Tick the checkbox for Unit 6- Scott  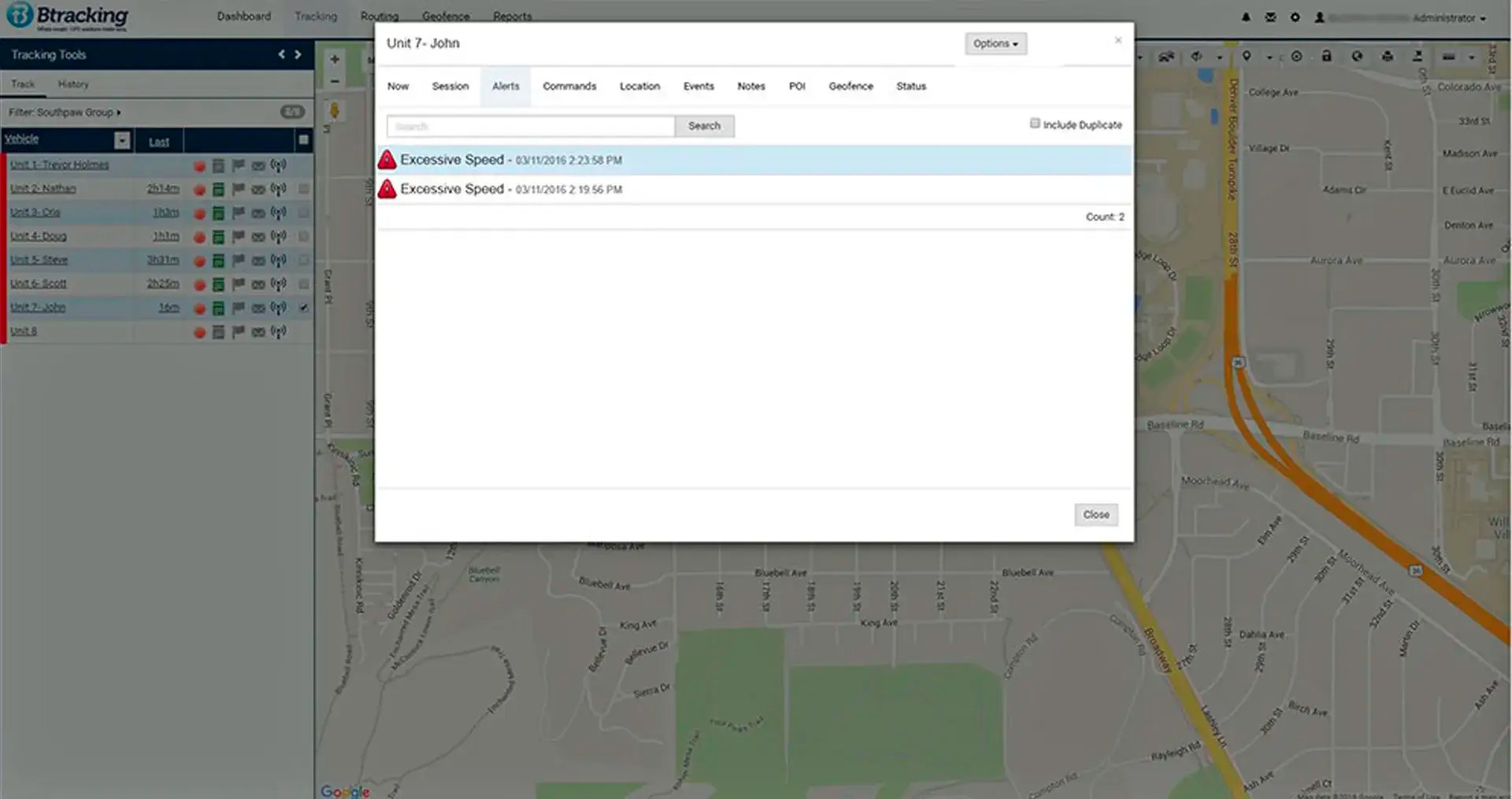click(x=303, y=283)
